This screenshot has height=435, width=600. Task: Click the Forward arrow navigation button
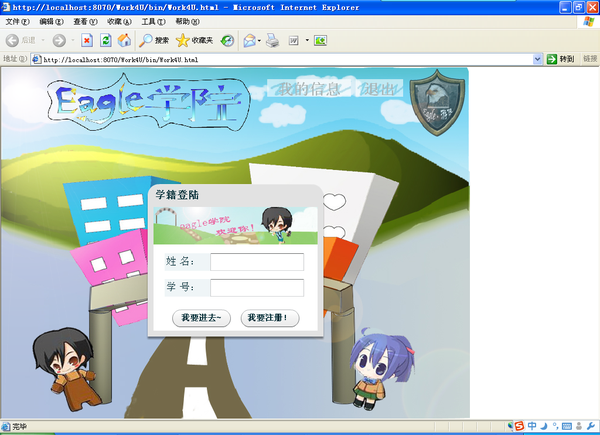58,40
